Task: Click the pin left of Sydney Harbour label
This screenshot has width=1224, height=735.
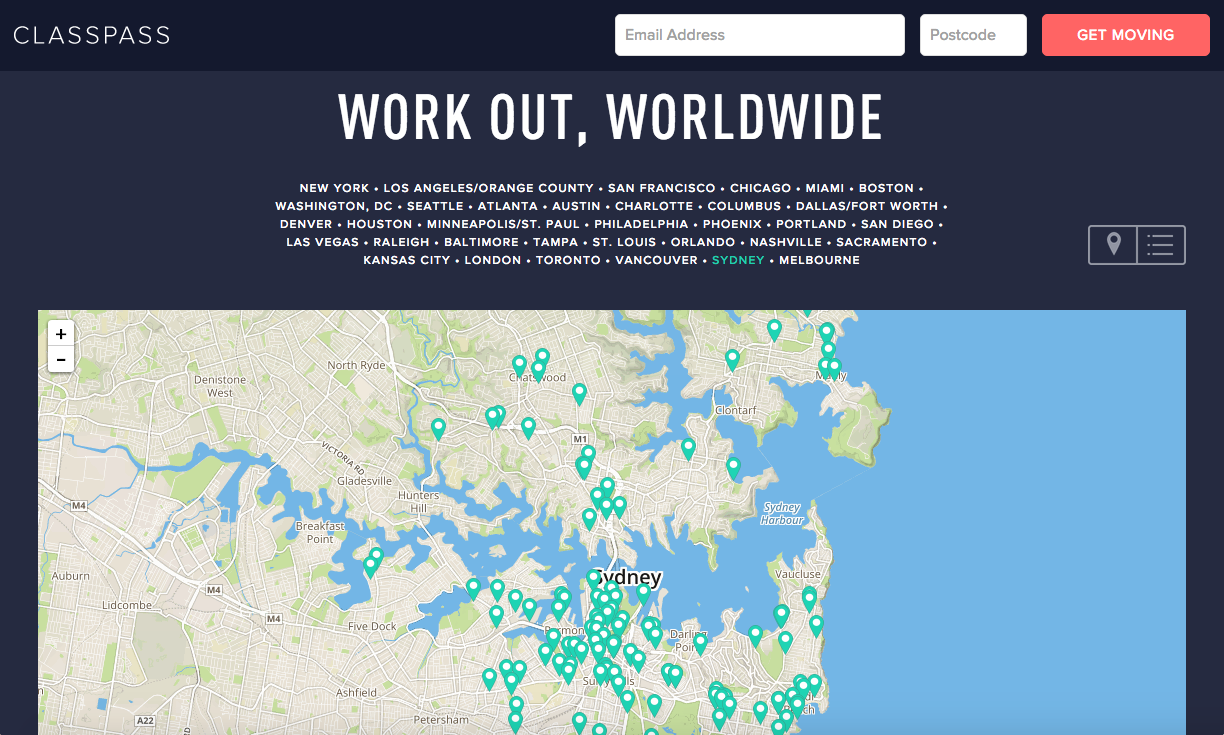Action: point(733,467)
